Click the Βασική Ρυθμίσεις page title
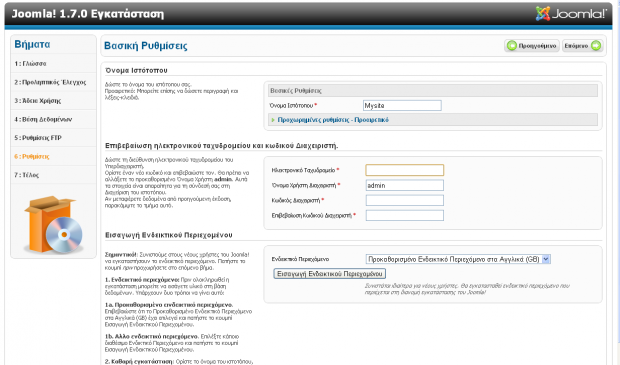Viewport: 620px width, 365px height. (x=146, y=46)
